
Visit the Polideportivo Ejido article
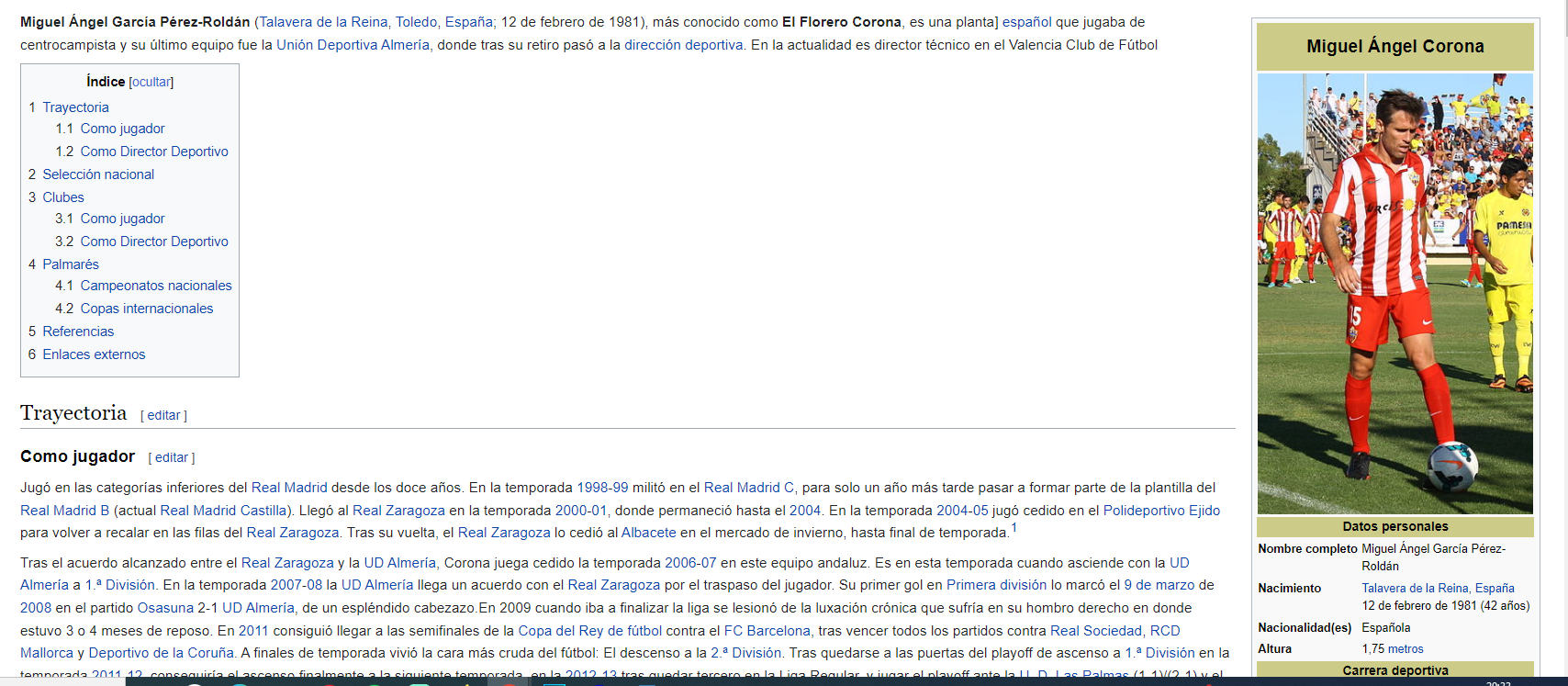point(1161,511)
